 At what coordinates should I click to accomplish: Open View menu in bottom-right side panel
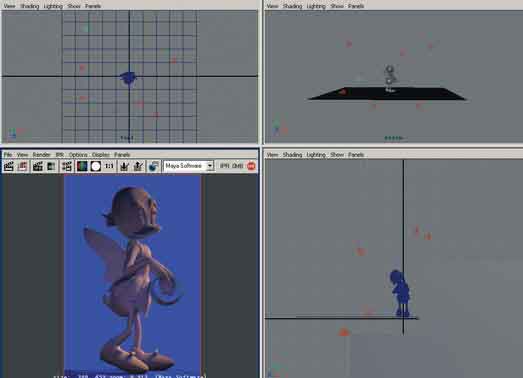(272, 155)
